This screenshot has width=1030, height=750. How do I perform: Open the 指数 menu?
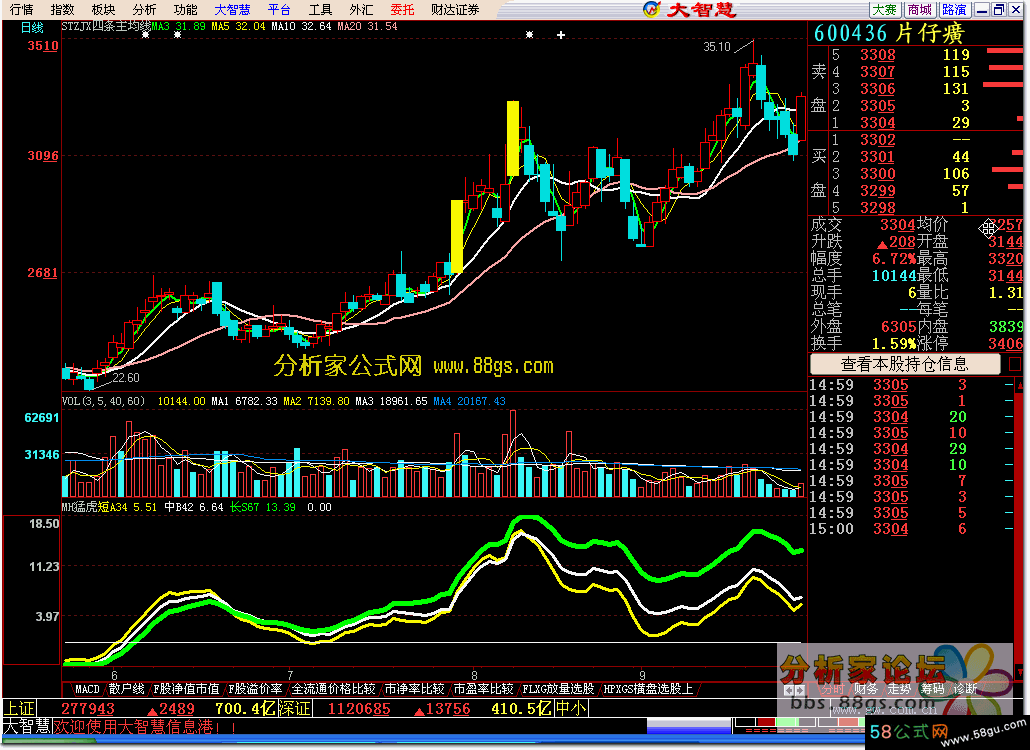(62, 9)
